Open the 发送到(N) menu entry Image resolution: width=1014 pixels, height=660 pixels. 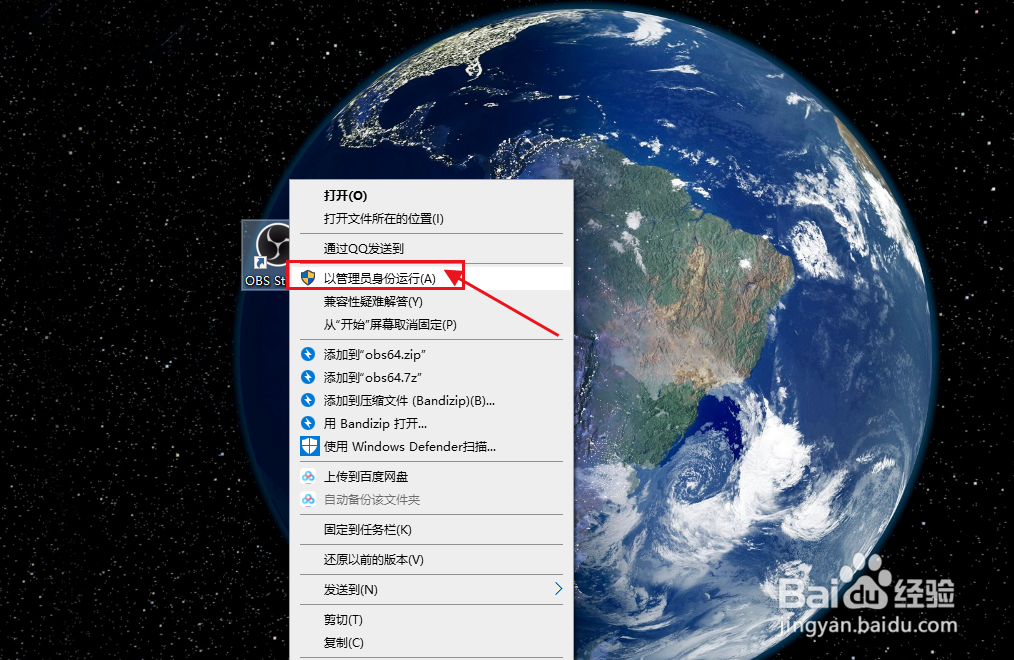(431, 589)
